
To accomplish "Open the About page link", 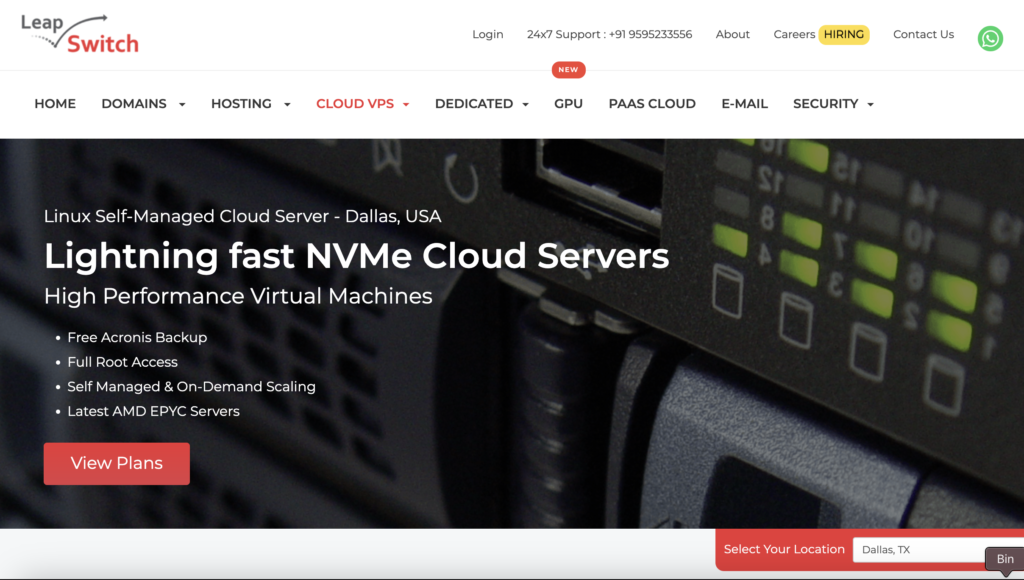I will [732, 34].
